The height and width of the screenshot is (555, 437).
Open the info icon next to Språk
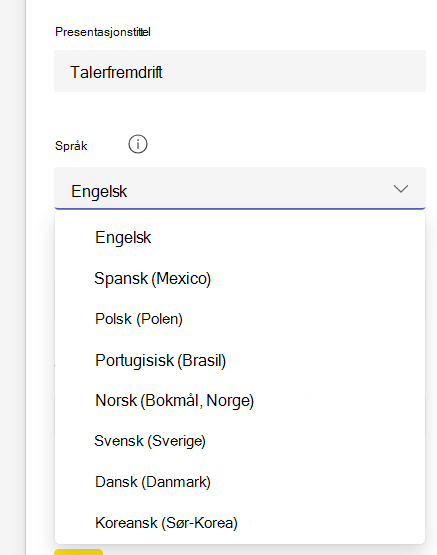tap(138, 144)
